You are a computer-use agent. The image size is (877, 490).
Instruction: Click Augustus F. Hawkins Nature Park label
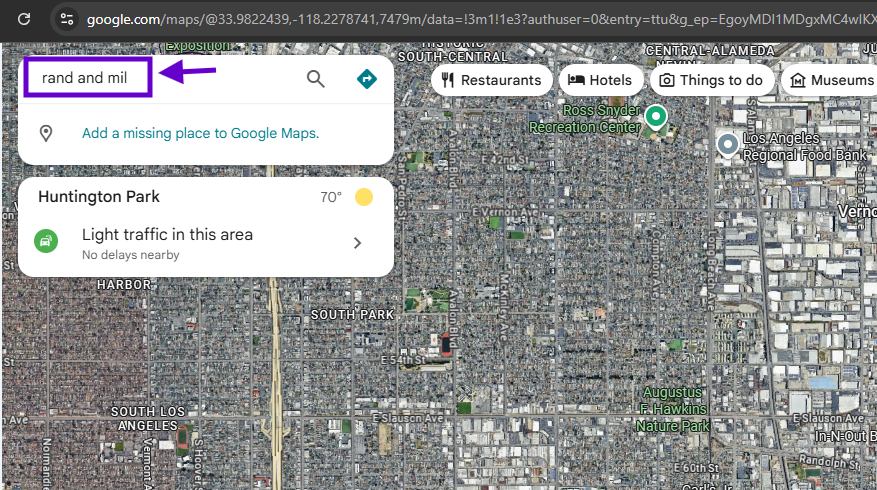(673, 409)
